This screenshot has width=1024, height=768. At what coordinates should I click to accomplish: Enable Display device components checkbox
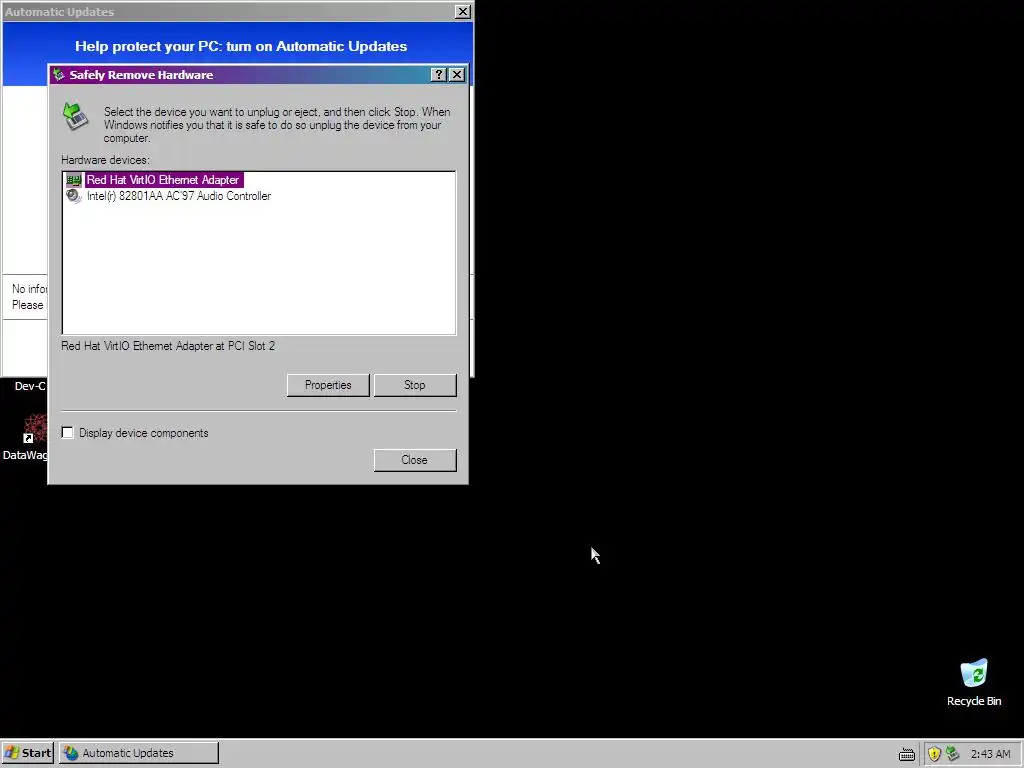pyautogui.click(x=67, y=432)
